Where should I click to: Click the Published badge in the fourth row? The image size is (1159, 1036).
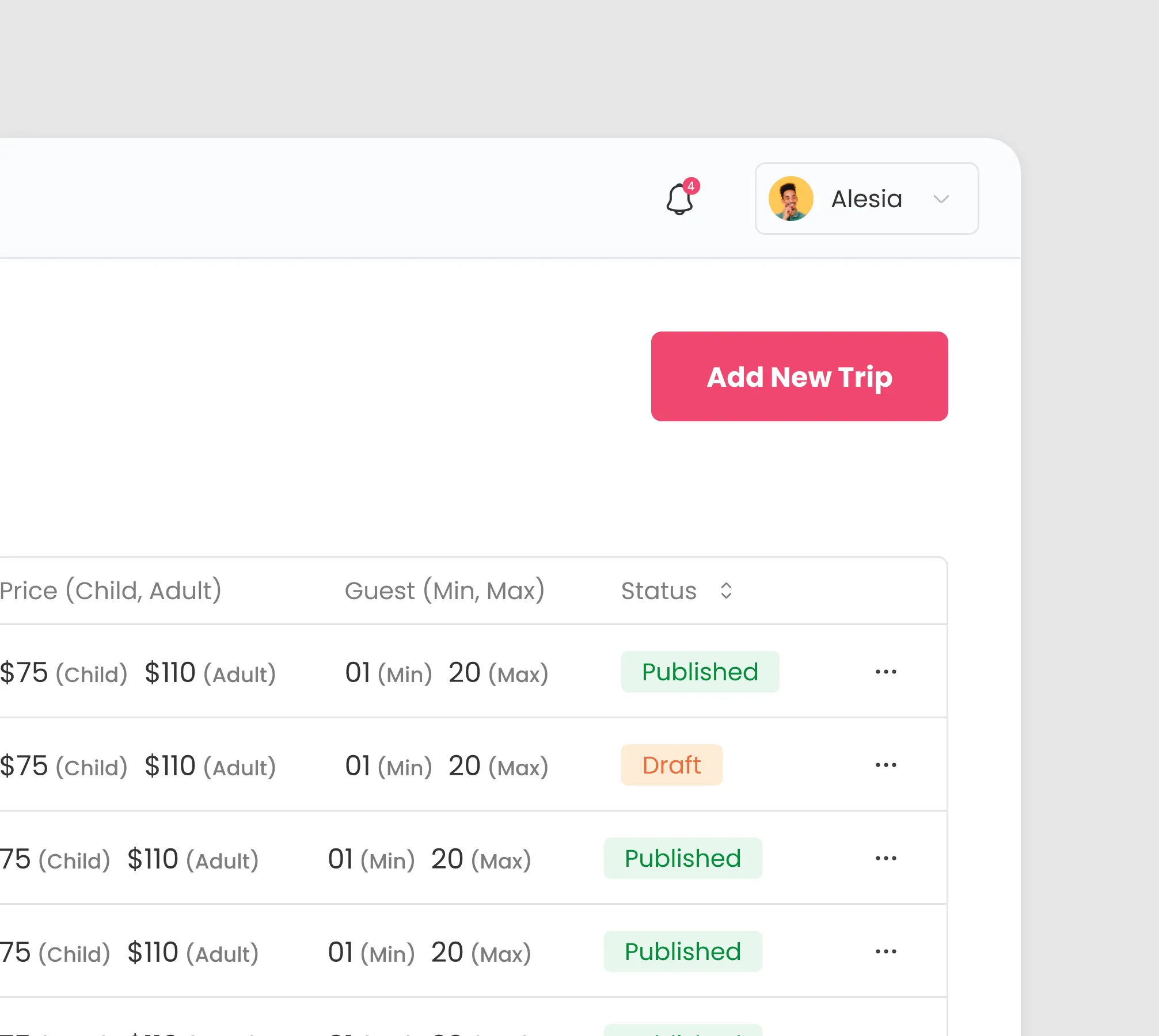(x=683, y=951)
